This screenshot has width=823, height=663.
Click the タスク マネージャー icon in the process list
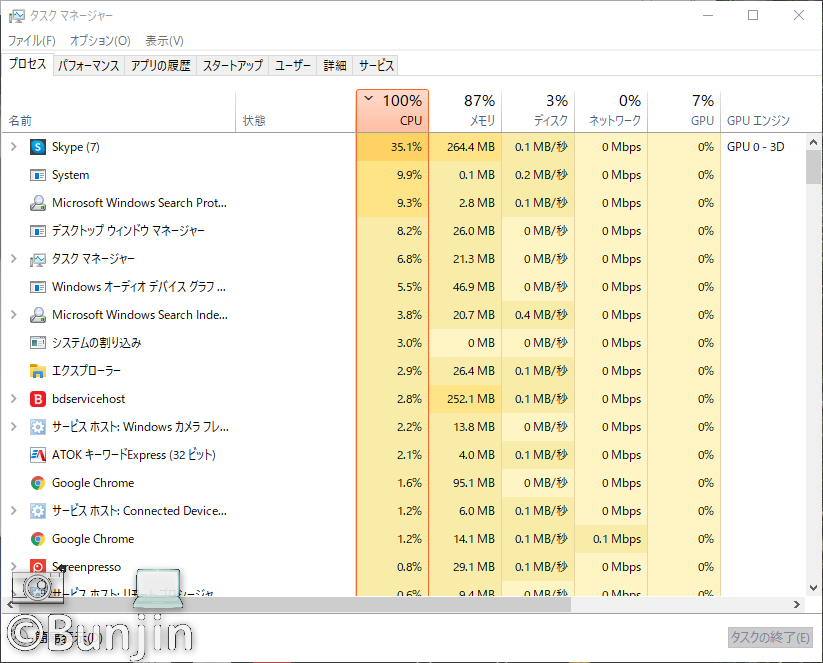point(38,259)
